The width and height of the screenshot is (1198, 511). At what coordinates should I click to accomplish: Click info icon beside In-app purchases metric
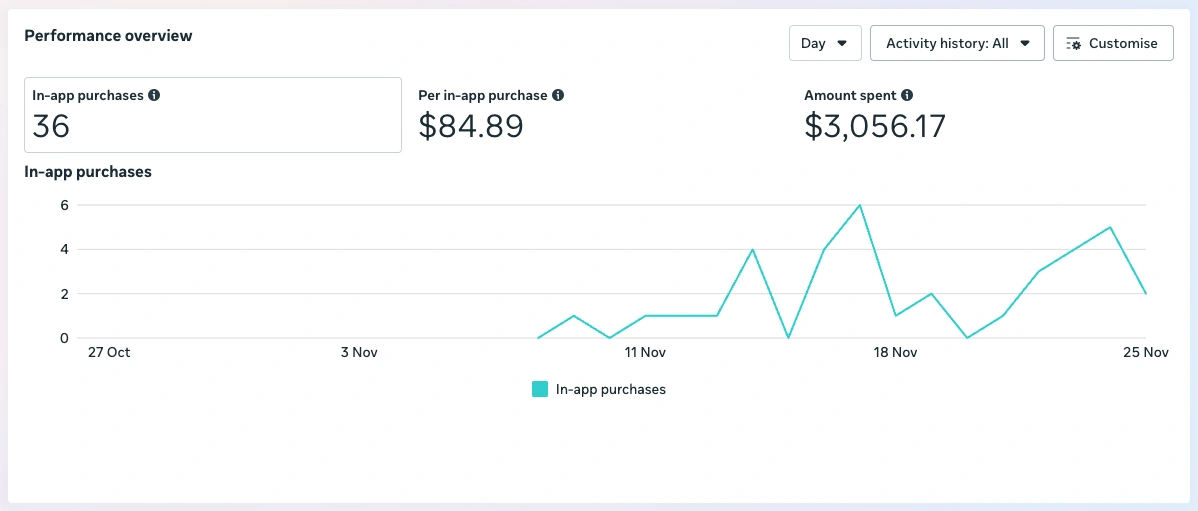pos(154,96)
